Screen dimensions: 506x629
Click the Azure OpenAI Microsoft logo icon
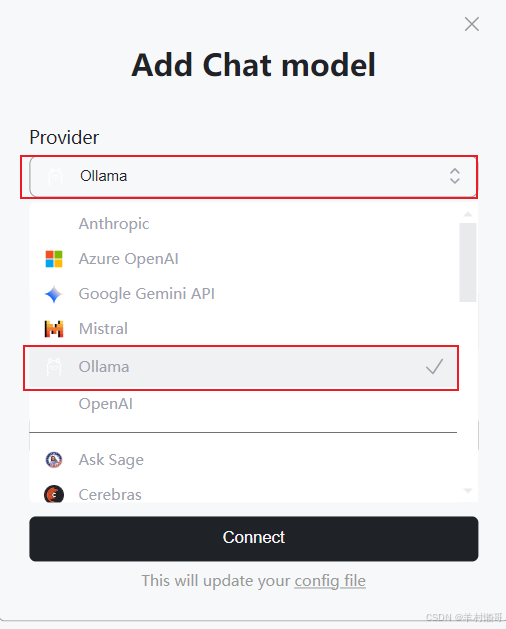click(54, 259)
